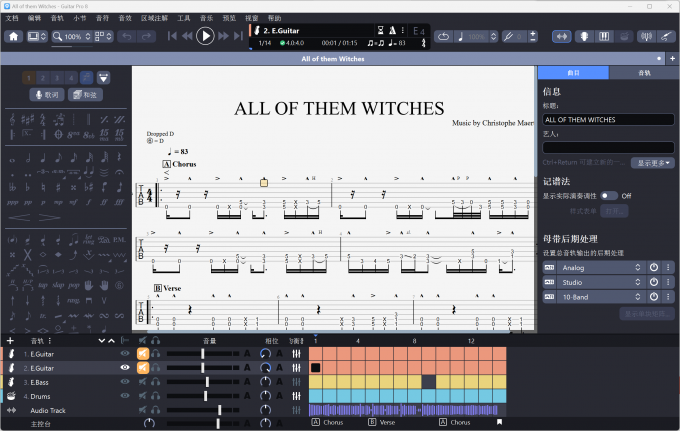This screenshot has width=680, height=431.
Task: Open the 10-Band equalizer preset dropdown
Action: pos(600,298)
